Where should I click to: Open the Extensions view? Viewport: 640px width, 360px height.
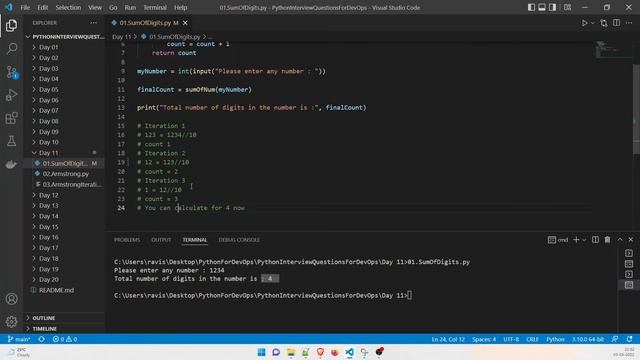(x=11, y=118)
